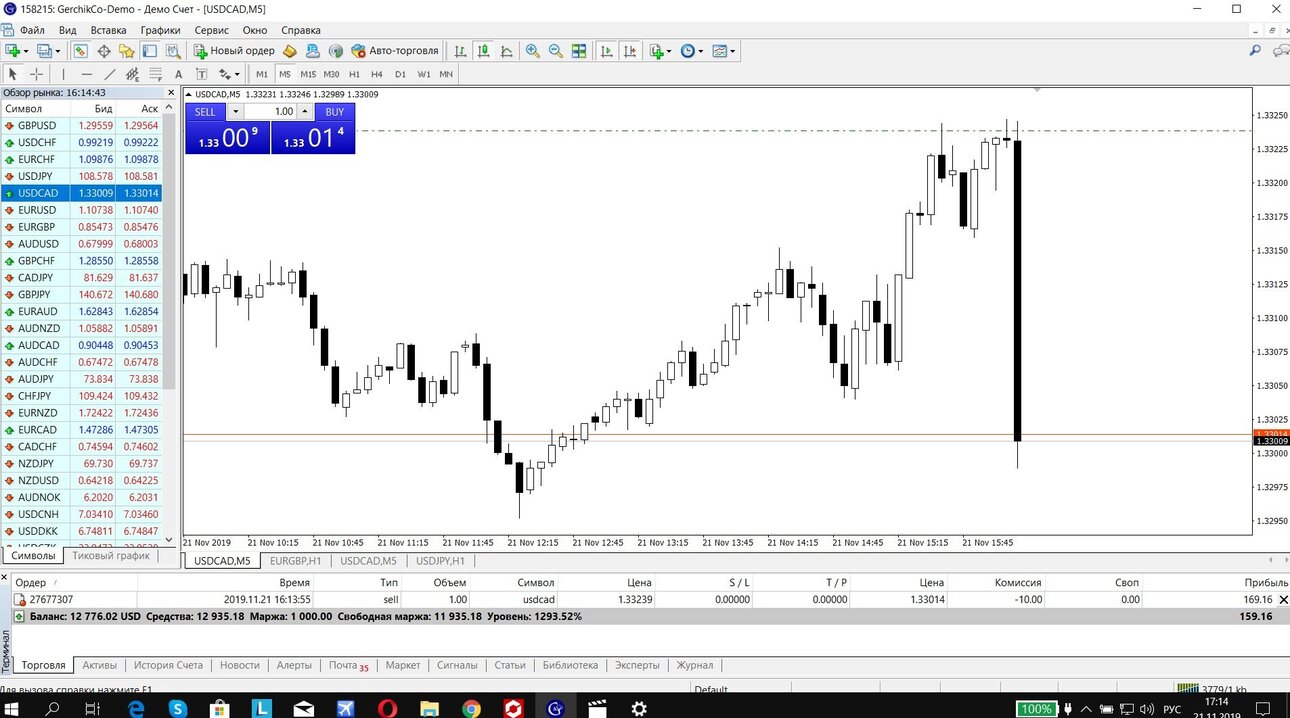This screenshot has height=718, width=1290.
Task: Toggle the Navigator star-folder icon
Action: tap(126, 51)
